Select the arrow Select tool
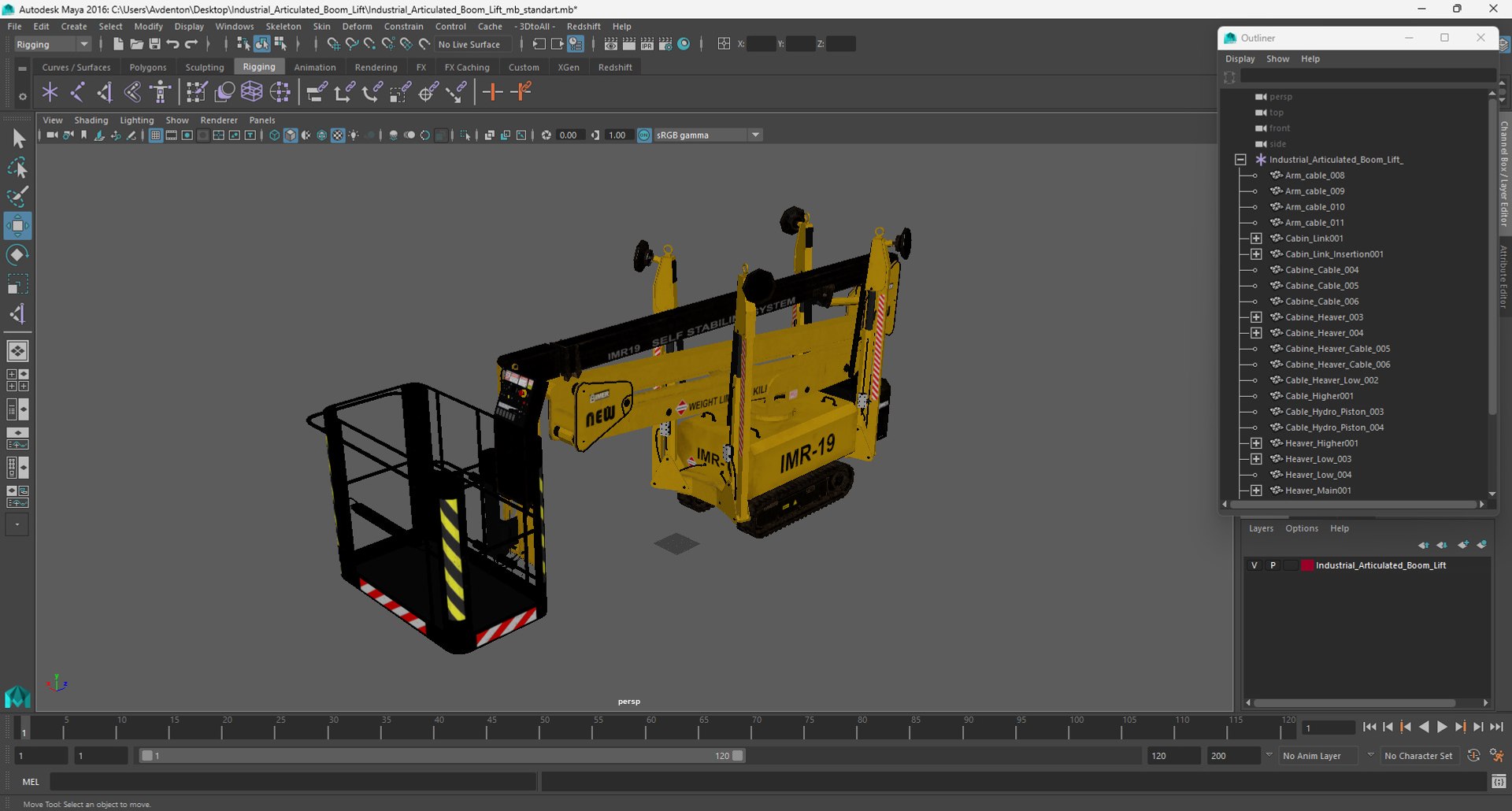The height and width of the screenshot is (811, 1512). pyautogui.click(x=17, y=139)
